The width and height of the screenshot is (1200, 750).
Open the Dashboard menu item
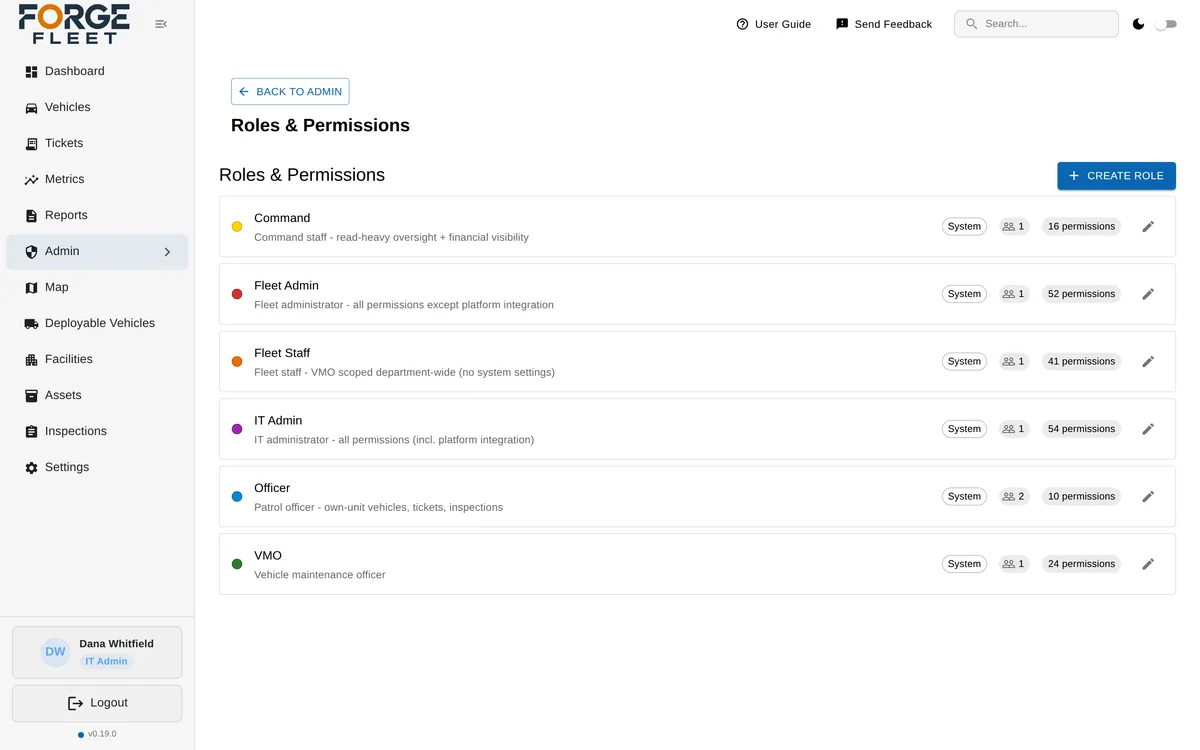[97, 72]
